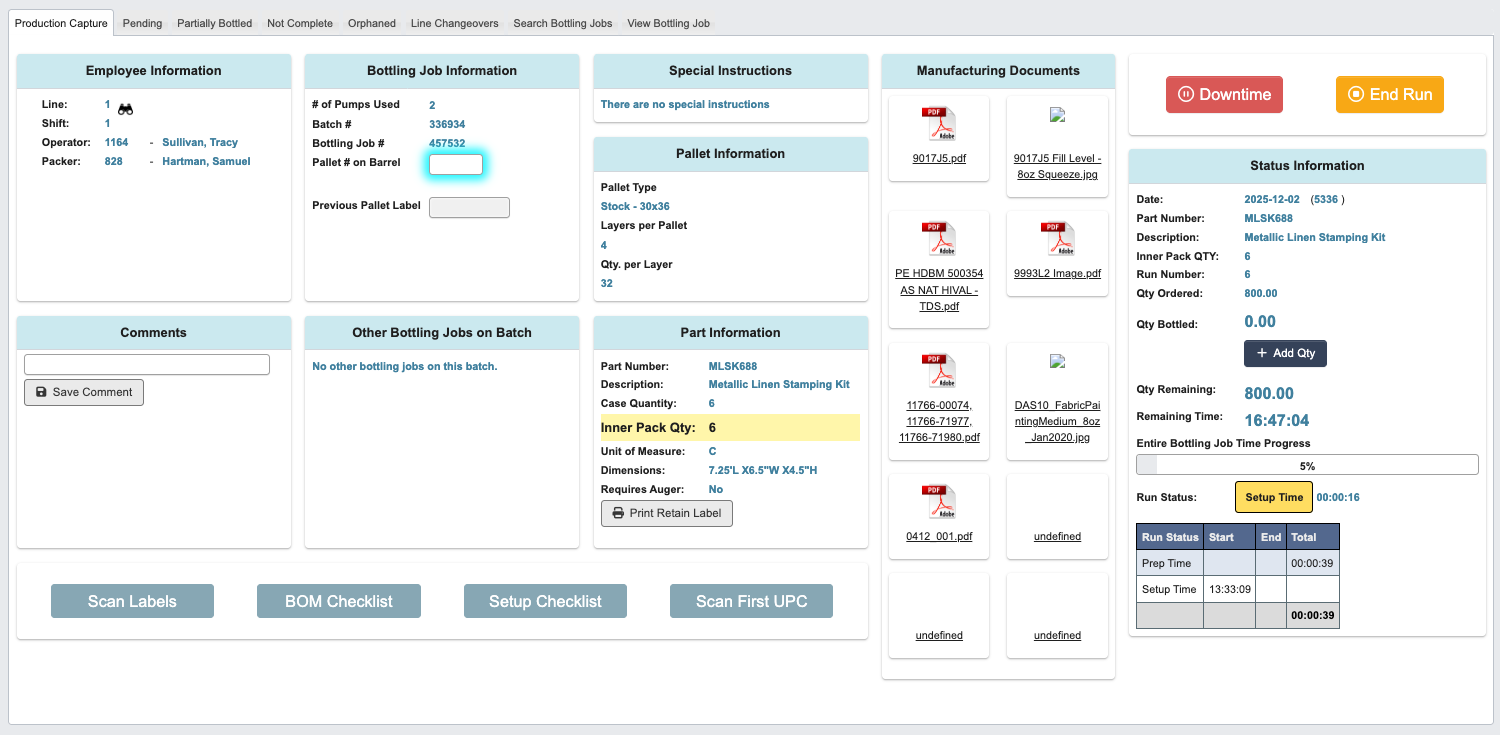The image size is (1500, 735).
Task: Open 9017J5 Fill Level - 8oz Squeeze.jpg link
Action: (1057, 166)
